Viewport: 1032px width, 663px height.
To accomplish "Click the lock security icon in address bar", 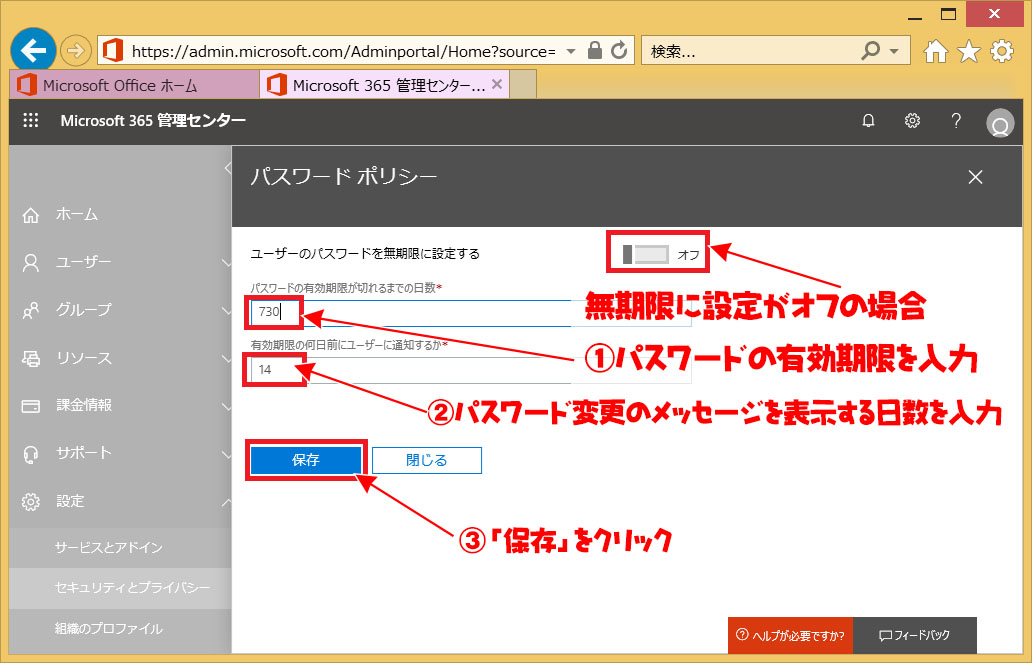I will [x=594, y=50].
